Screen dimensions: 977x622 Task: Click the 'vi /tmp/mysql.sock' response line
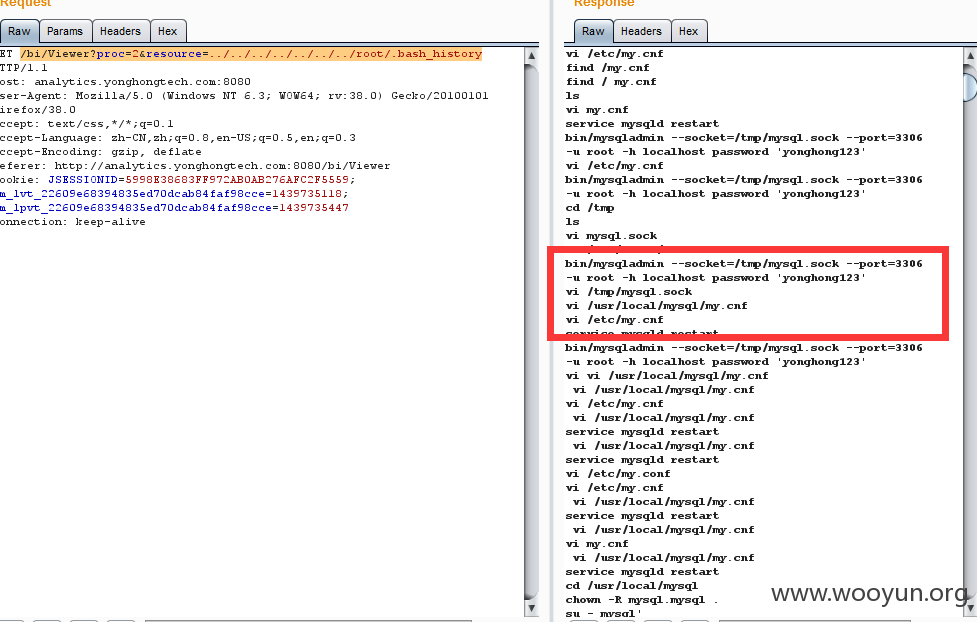click(x=629, y=292)
